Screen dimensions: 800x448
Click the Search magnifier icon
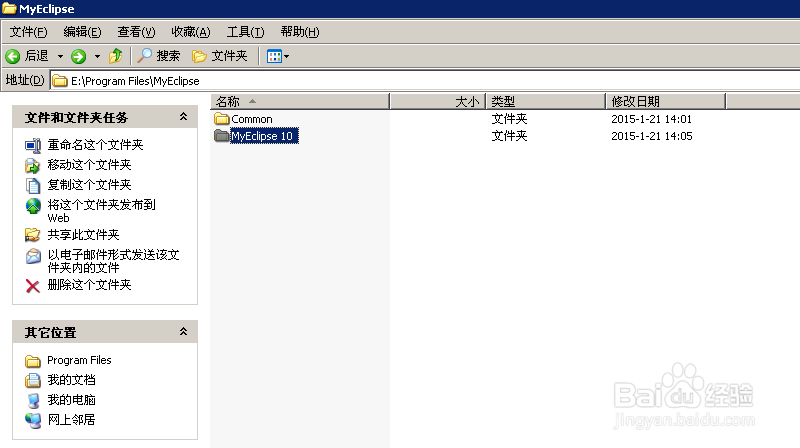[x=145, y=55]
